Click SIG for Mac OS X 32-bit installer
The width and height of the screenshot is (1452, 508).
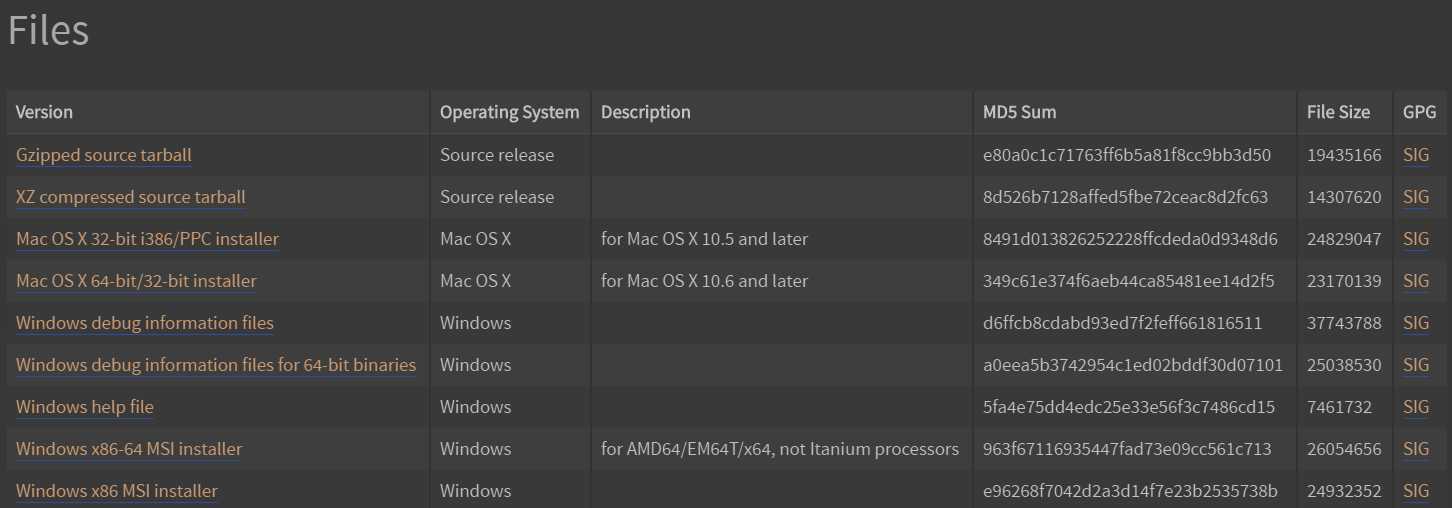coord(1416,239)
